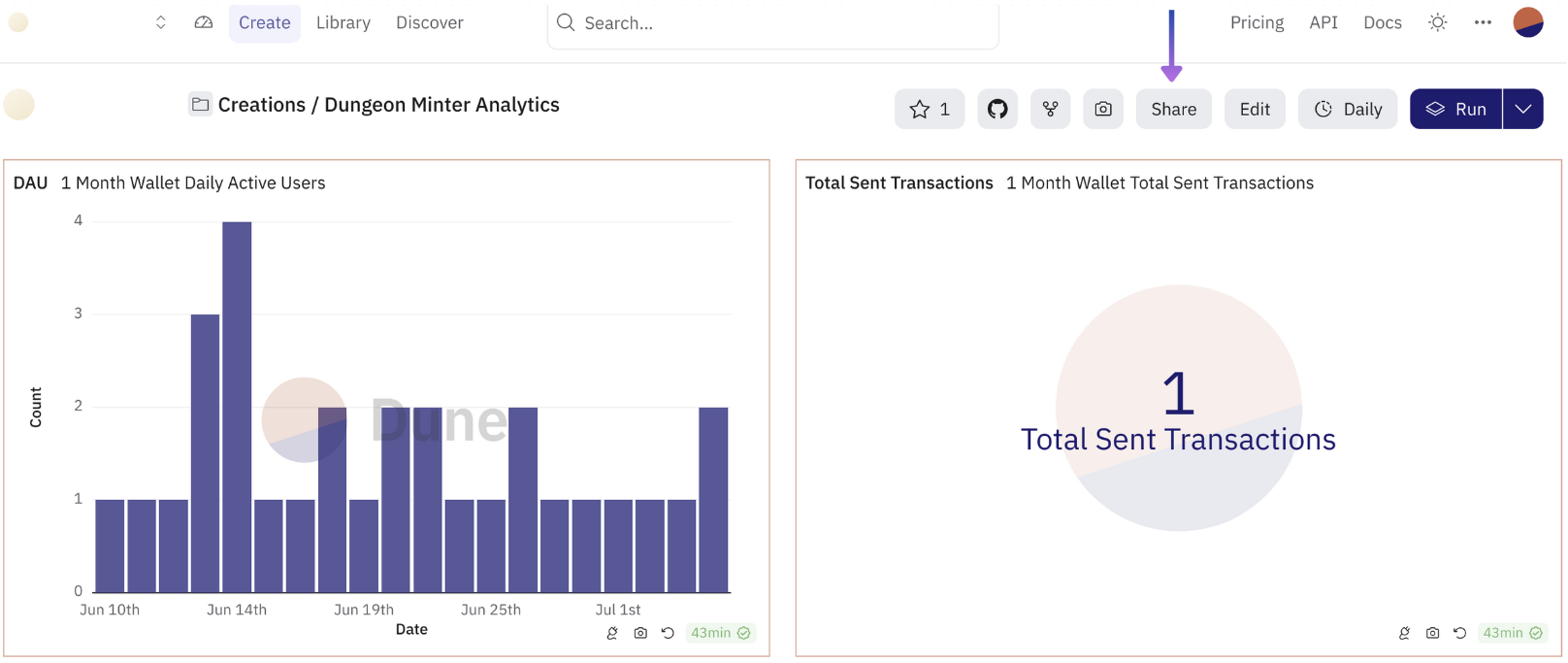Open the Pricing link

coord(1257,22)
